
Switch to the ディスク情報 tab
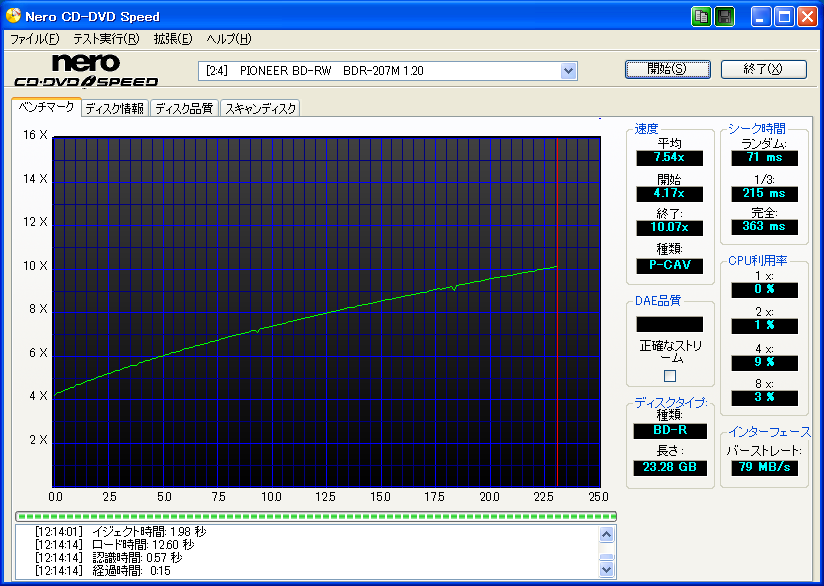click(114, 108)
